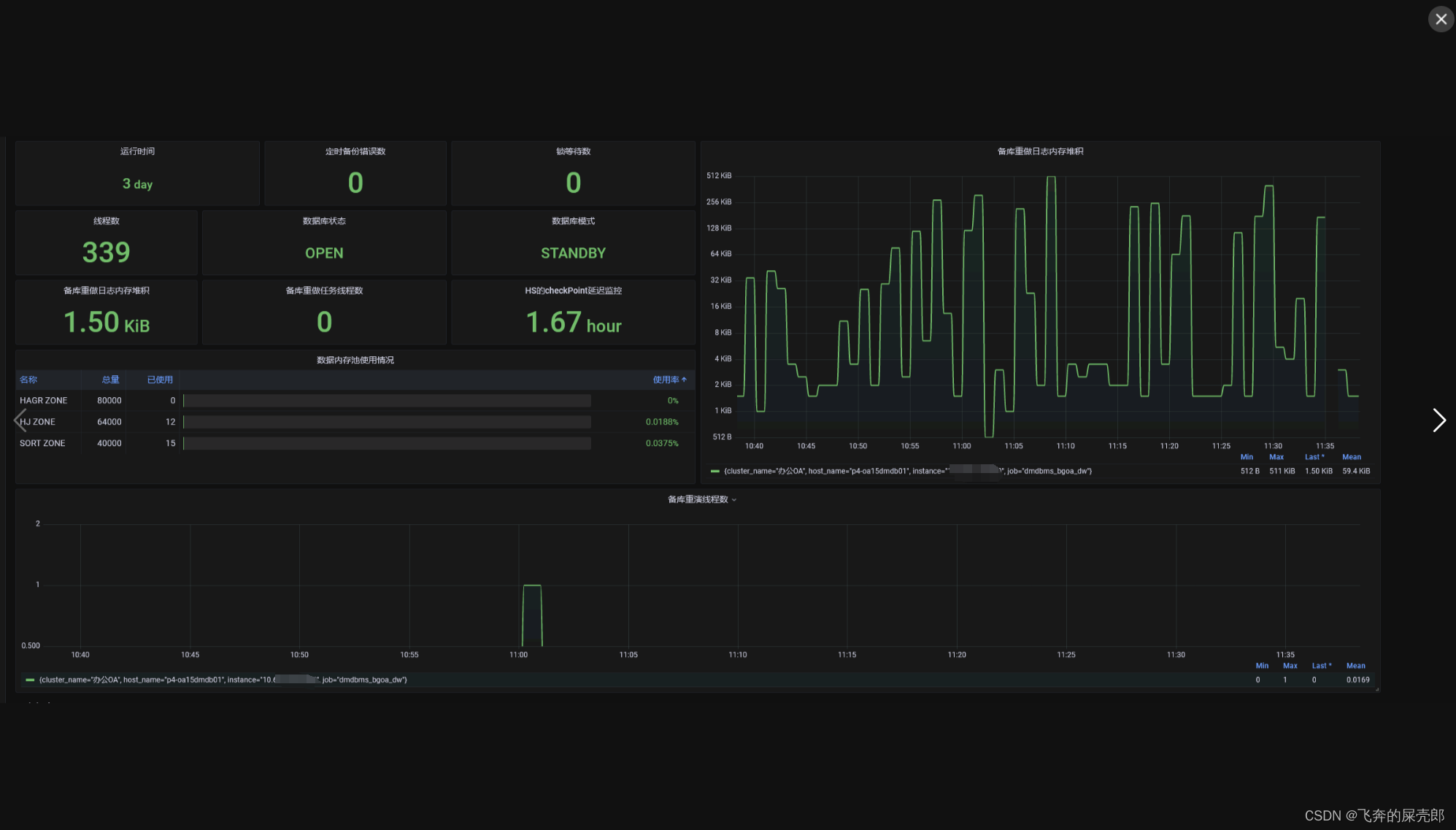The height and width of the screenshot is (830, 1456).
Task: Click the 运行时间 3 day panel
Action: (137, 183)
